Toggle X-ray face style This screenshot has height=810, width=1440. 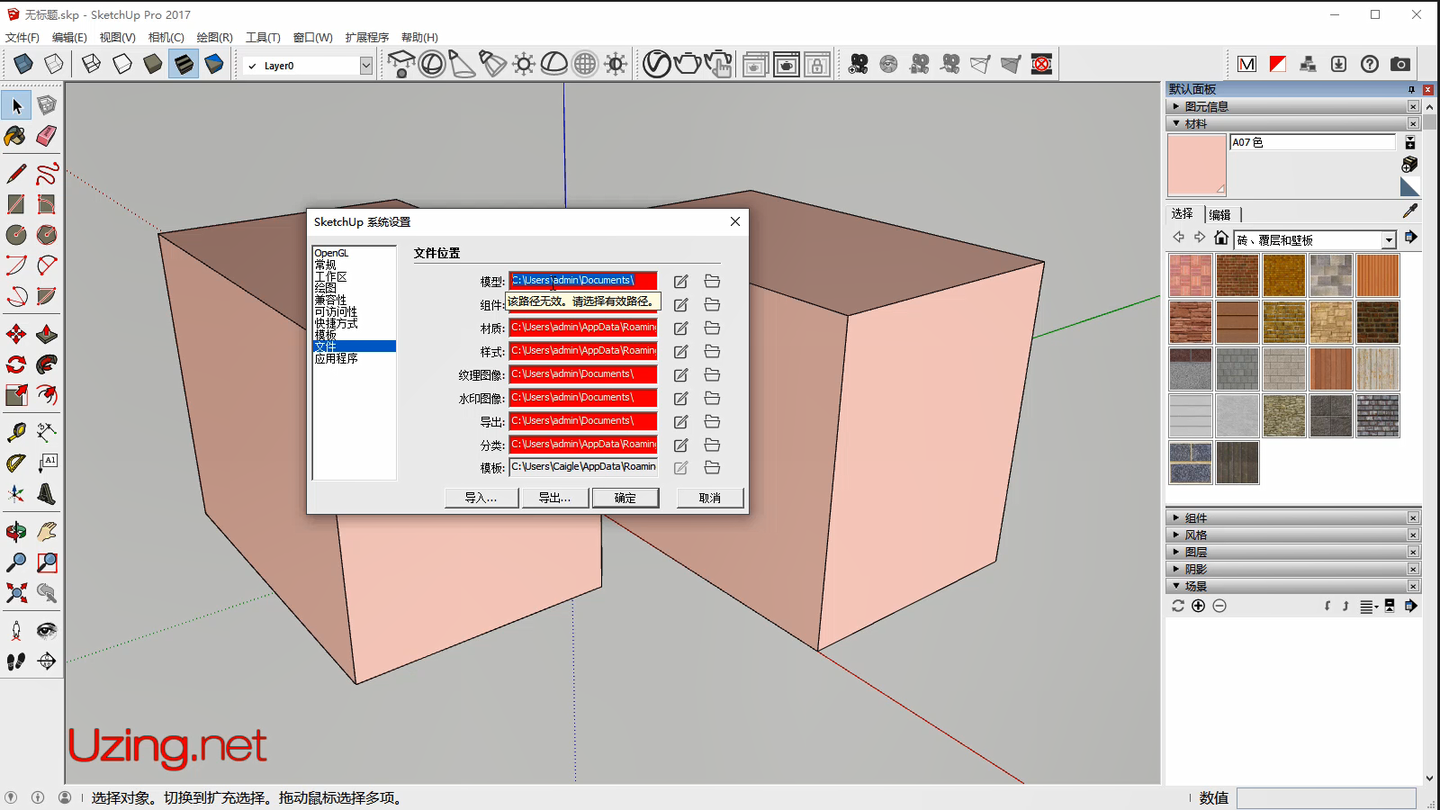pos(23,64)
